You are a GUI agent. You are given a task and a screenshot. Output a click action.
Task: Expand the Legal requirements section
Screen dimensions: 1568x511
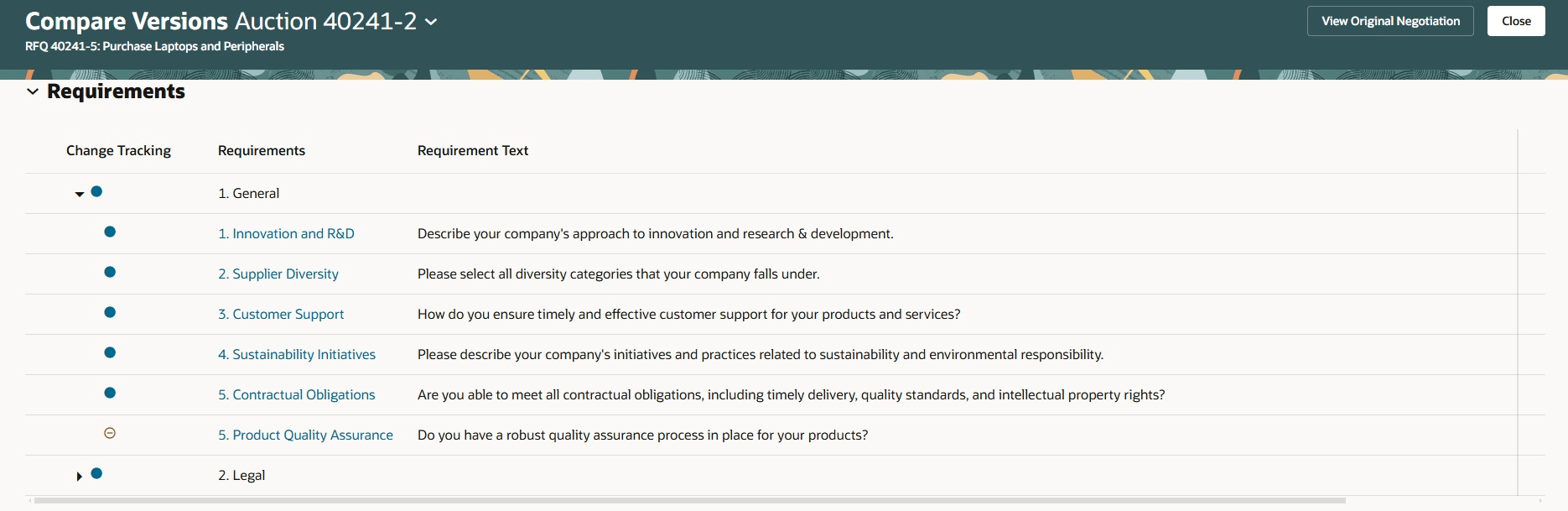point(80,476)
